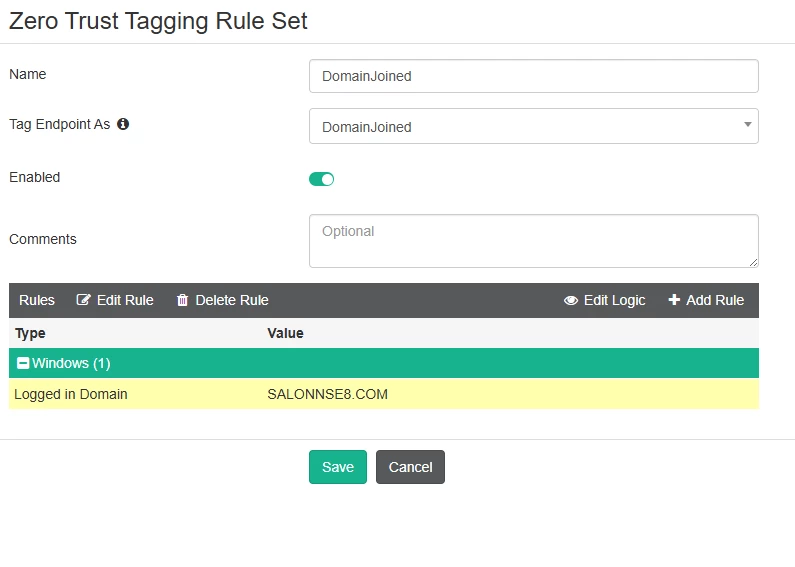The image size is (795, 567).
Task: Click the Name input field
Action: (534, 76)
